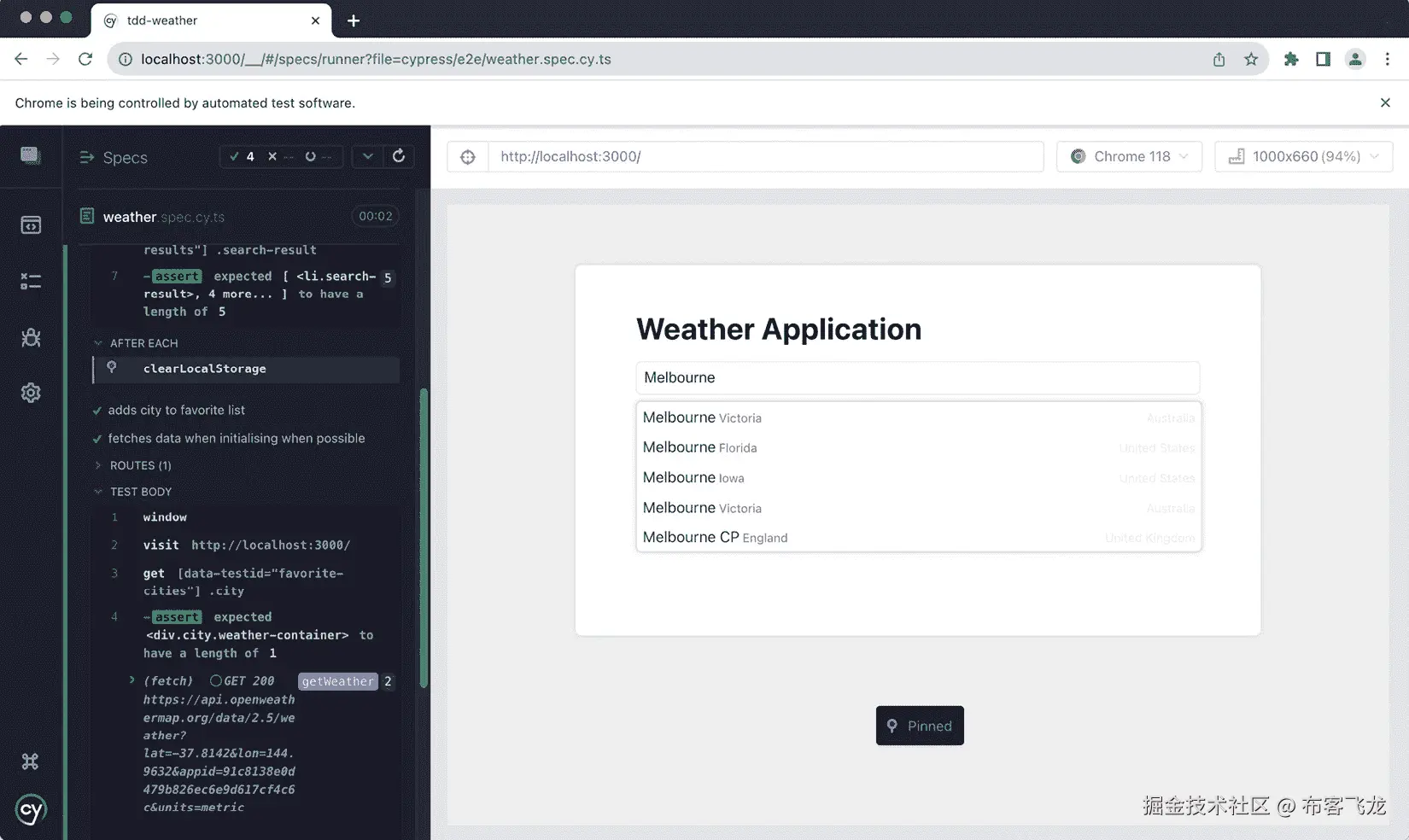This screenshot has width=1409, height=840.
Task: Click the command log scrollbar
Action: (x=424, y=538)
